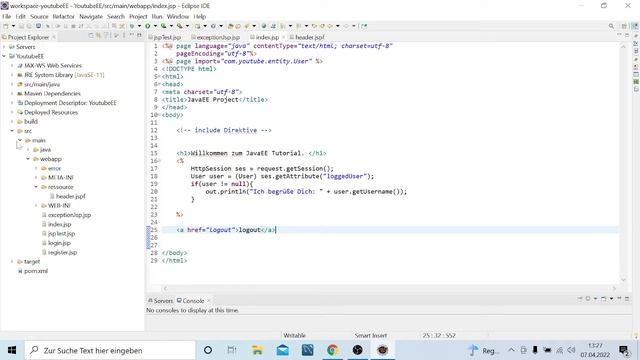Maximize the Console view panel
The height and width of the screenshot is (360, 640).
(x=627, y=299)
